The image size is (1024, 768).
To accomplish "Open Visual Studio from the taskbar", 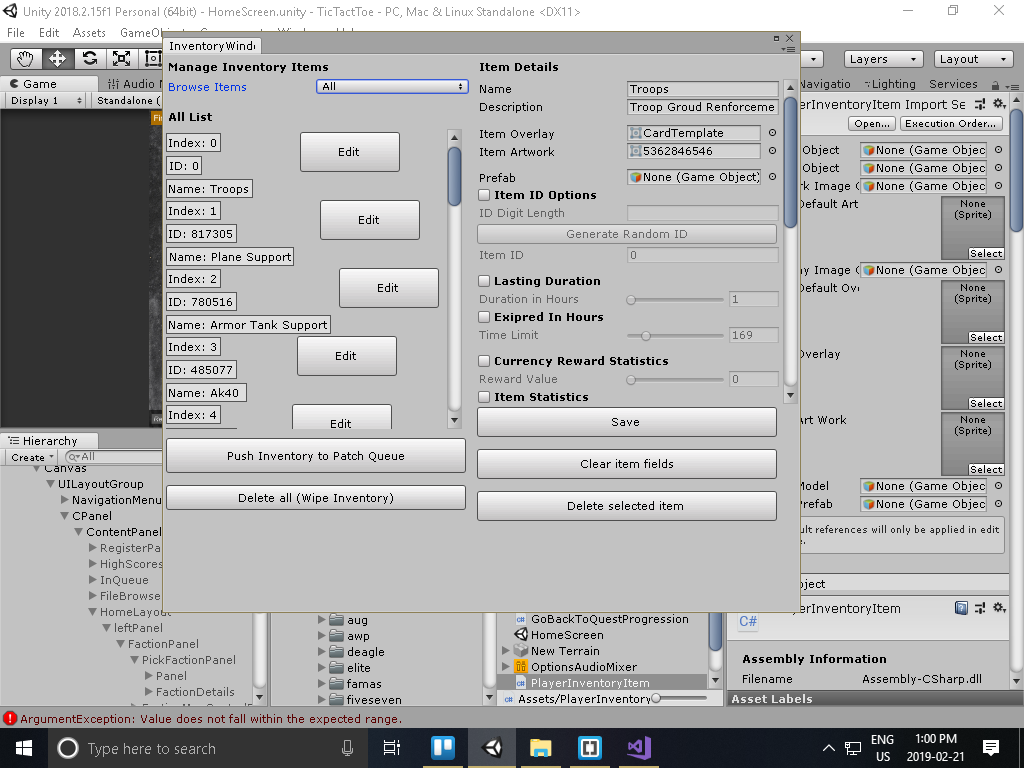I will click(x=638, y=748).
